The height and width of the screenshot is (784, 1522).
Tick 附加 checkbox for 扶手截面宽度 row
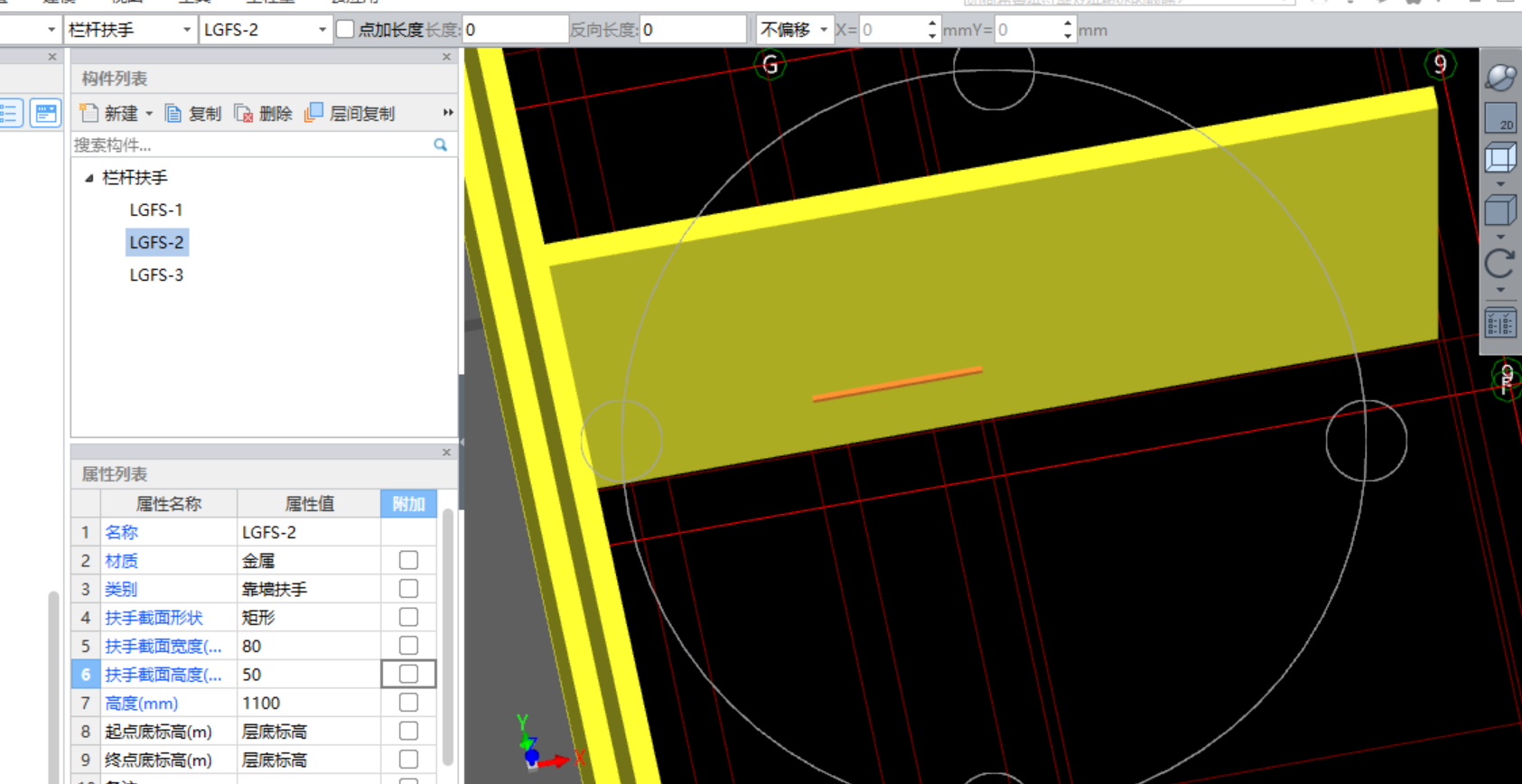click(x=408, y=646)
